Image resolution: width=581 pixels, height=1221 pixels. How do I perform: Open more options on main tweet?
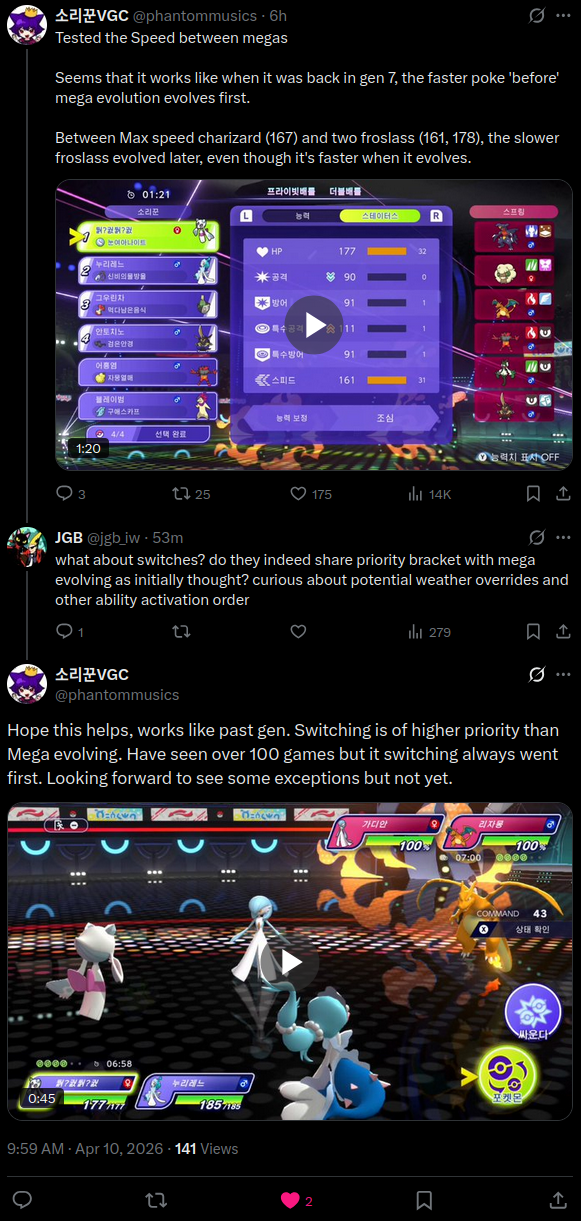pyautogui.click(x=565, y=675)
